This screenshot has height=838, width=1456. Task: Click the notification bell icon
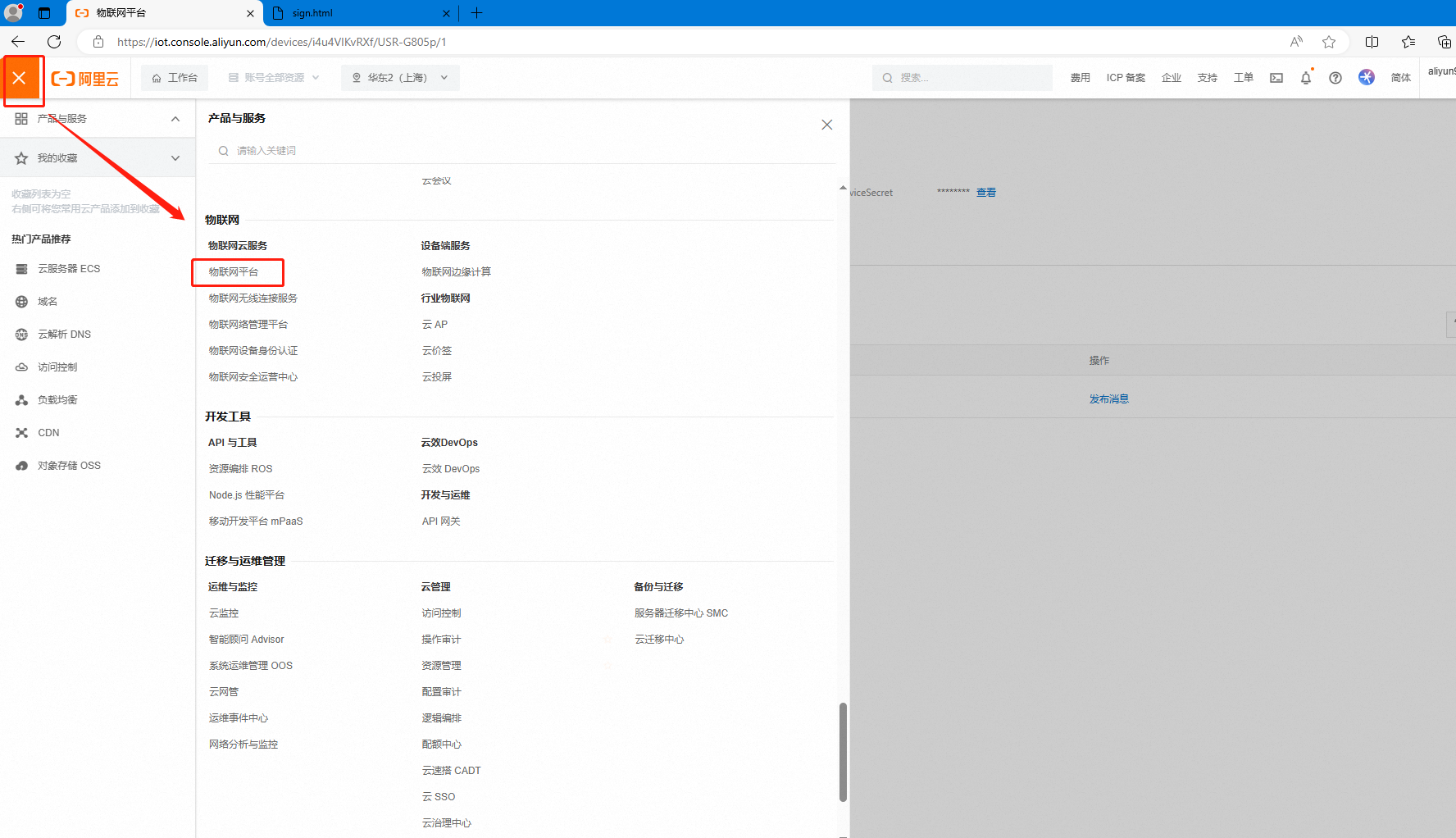[1305, 78]
